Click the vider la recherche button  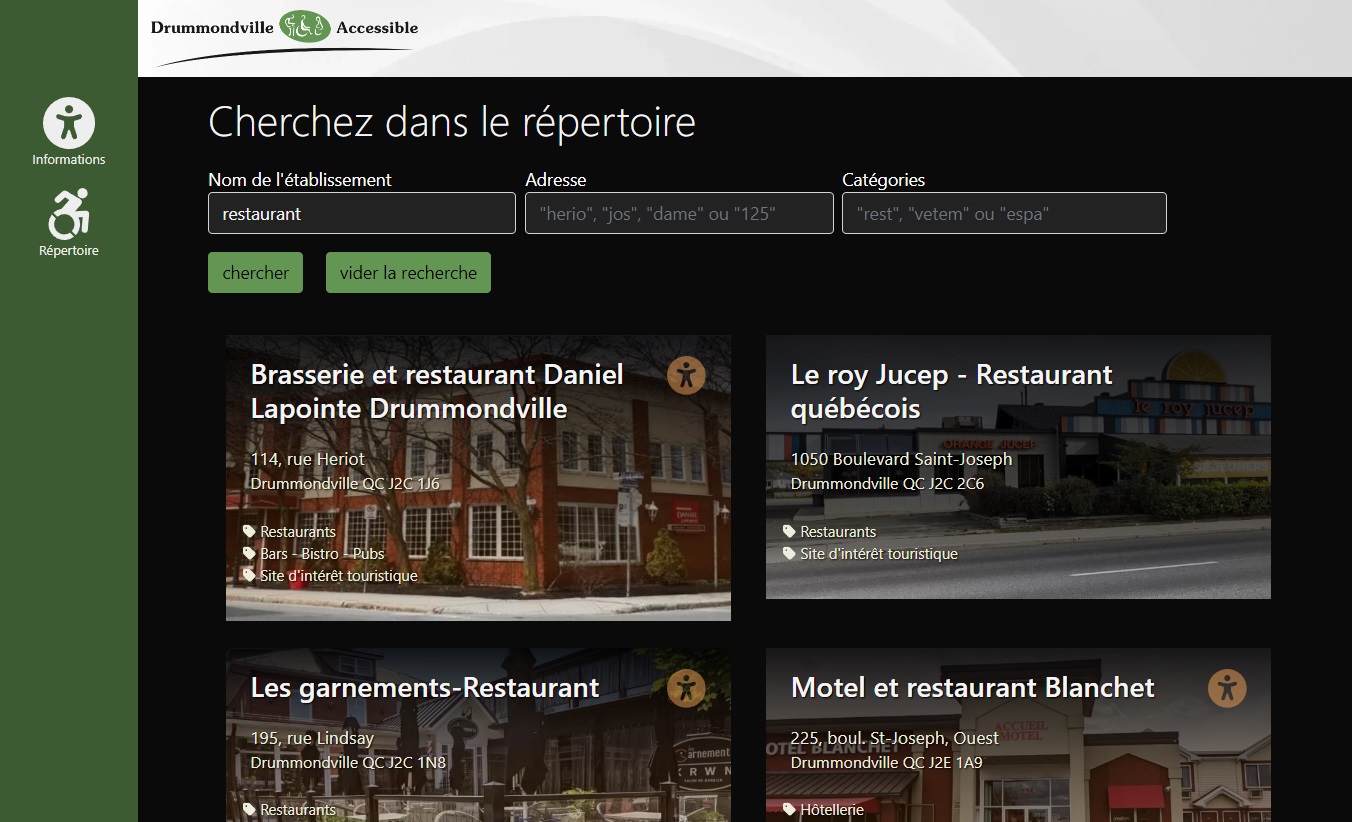click(408, 272)
